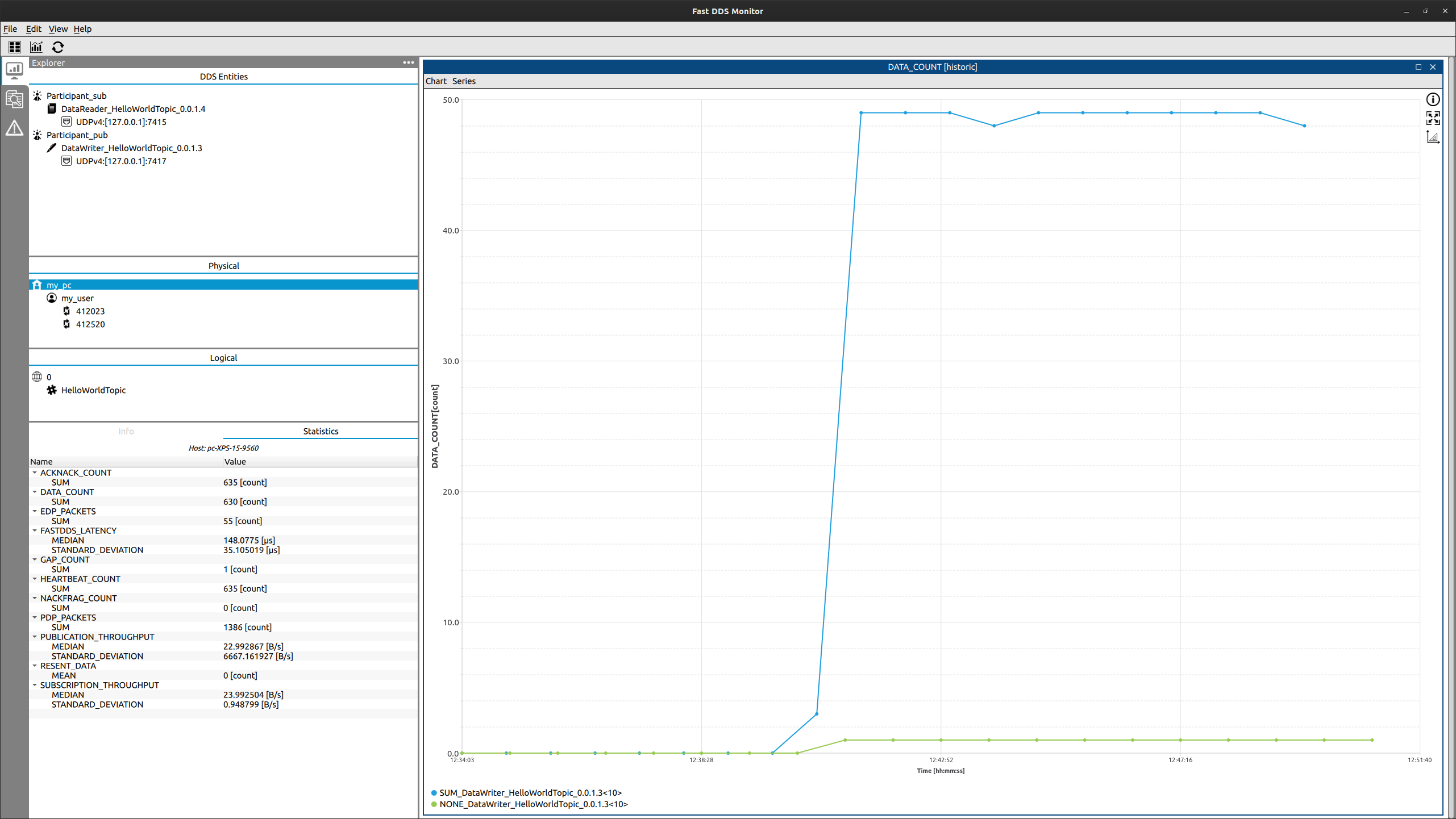This screenshot has height=819, width=1456.
Task: Switch to the Info tab
Action: click(x=126, y=431)
